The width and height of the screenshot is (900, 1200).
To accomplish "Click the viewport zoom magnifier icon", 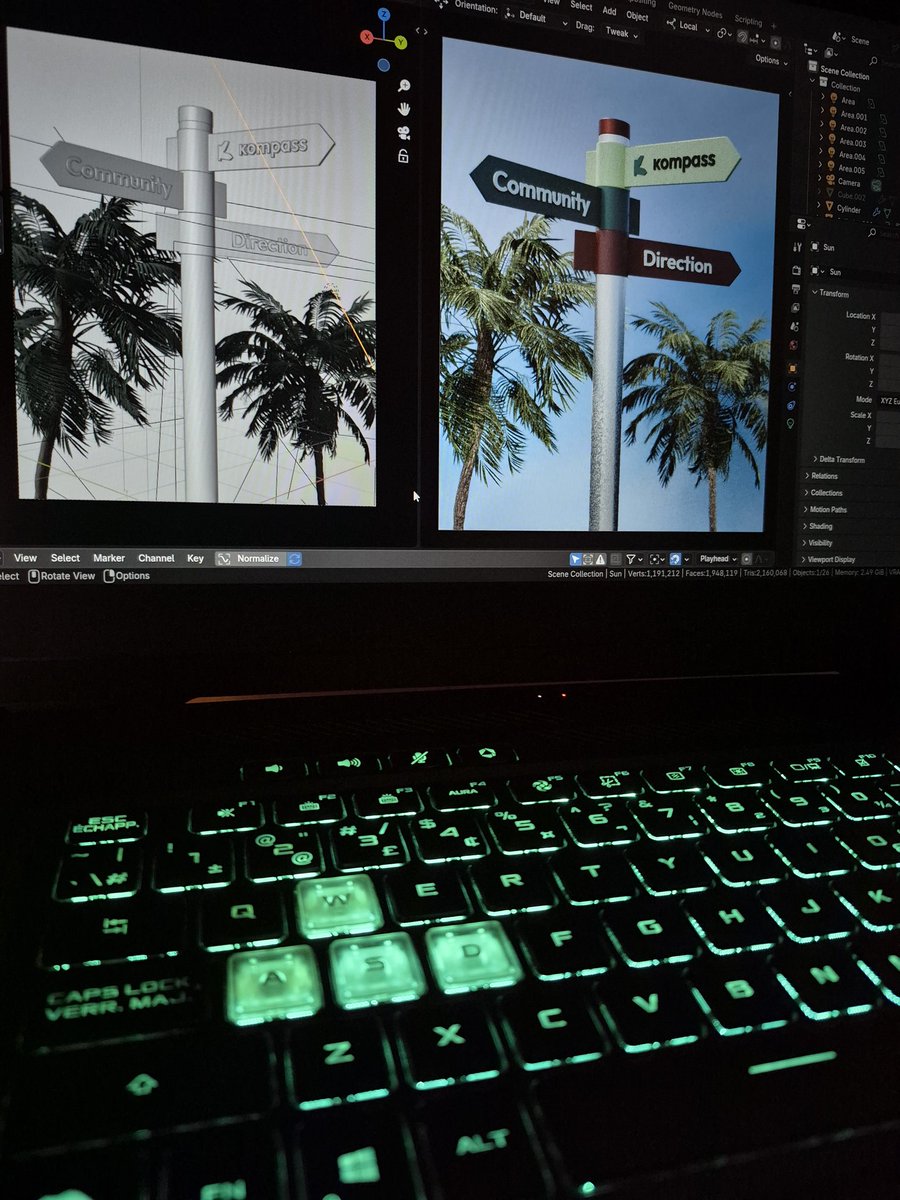I will click(x=402, y=86).
